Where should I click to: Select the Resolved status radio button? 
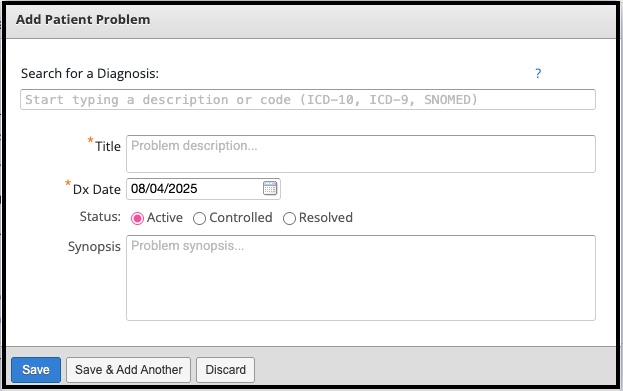pos(289,218)
